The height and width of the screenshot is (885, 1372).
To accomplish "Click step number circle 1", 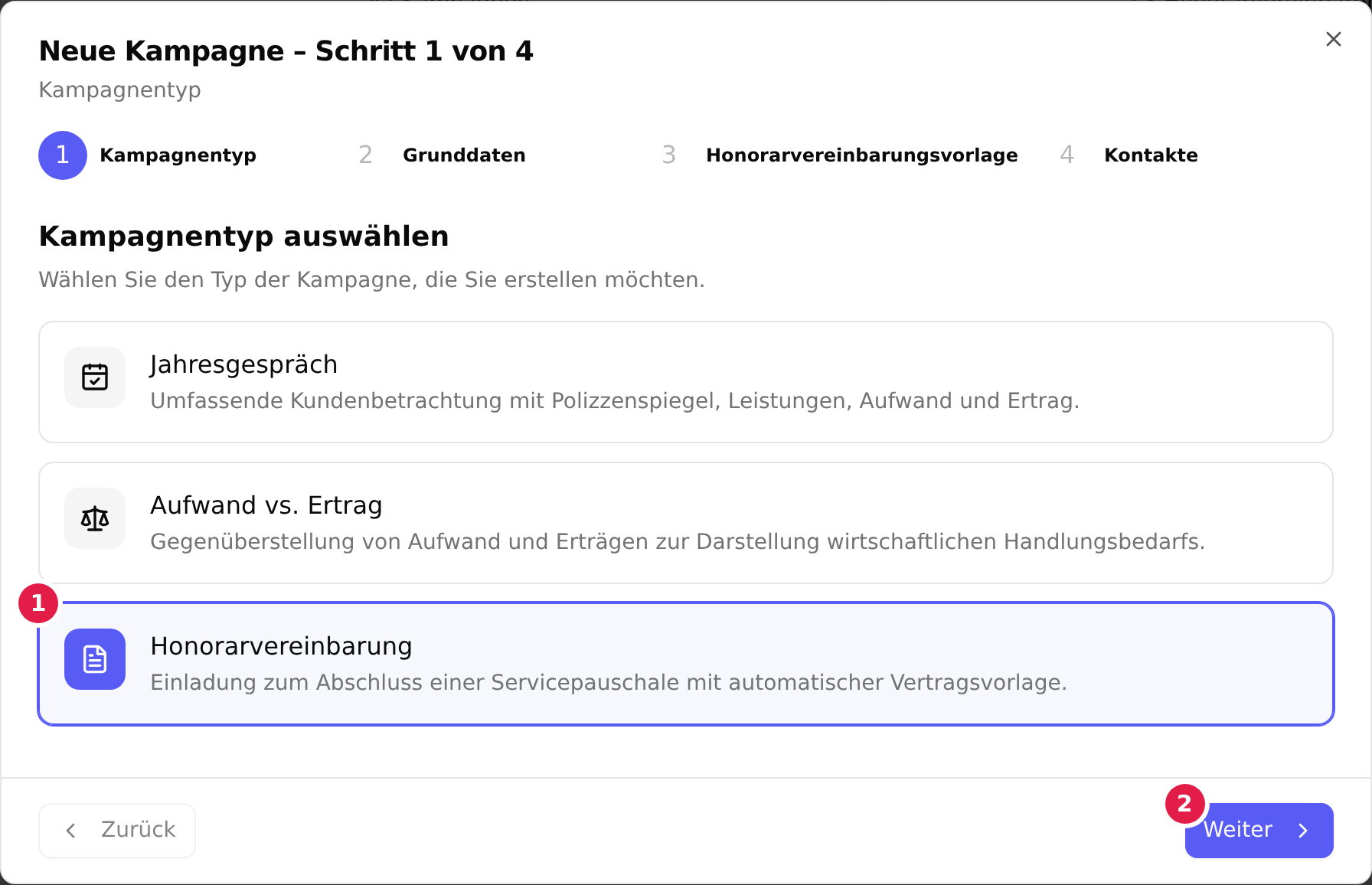I will (x=63, y=155).
